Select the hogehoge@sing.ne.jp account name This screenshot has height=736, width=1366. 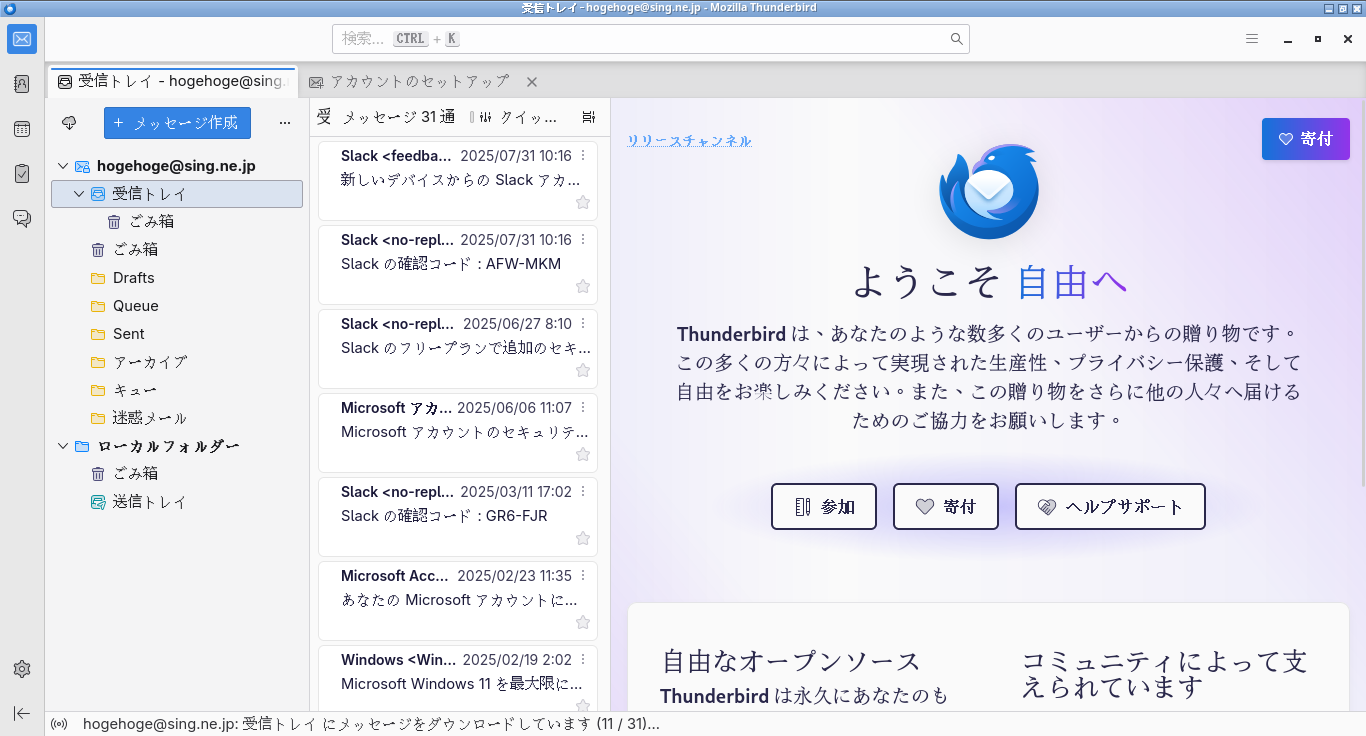176,166
